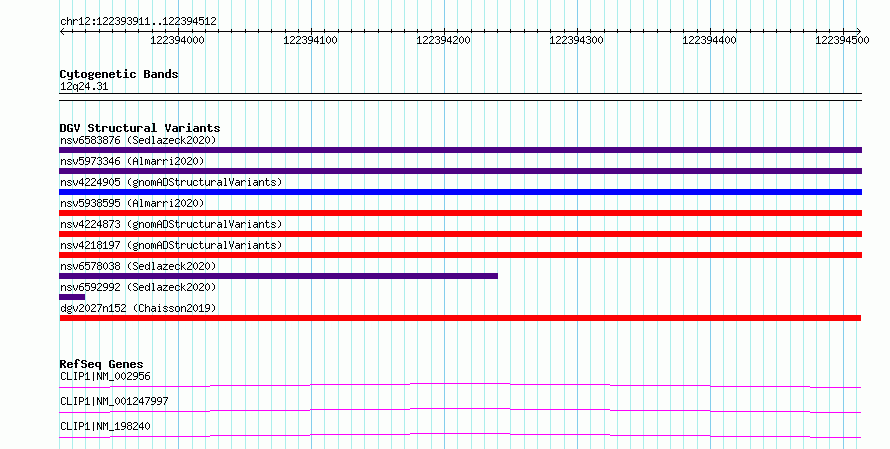Open variant nsv6578038 (Sedlazeck2020) label
This screenshot has height=449, width=890.
138,266
